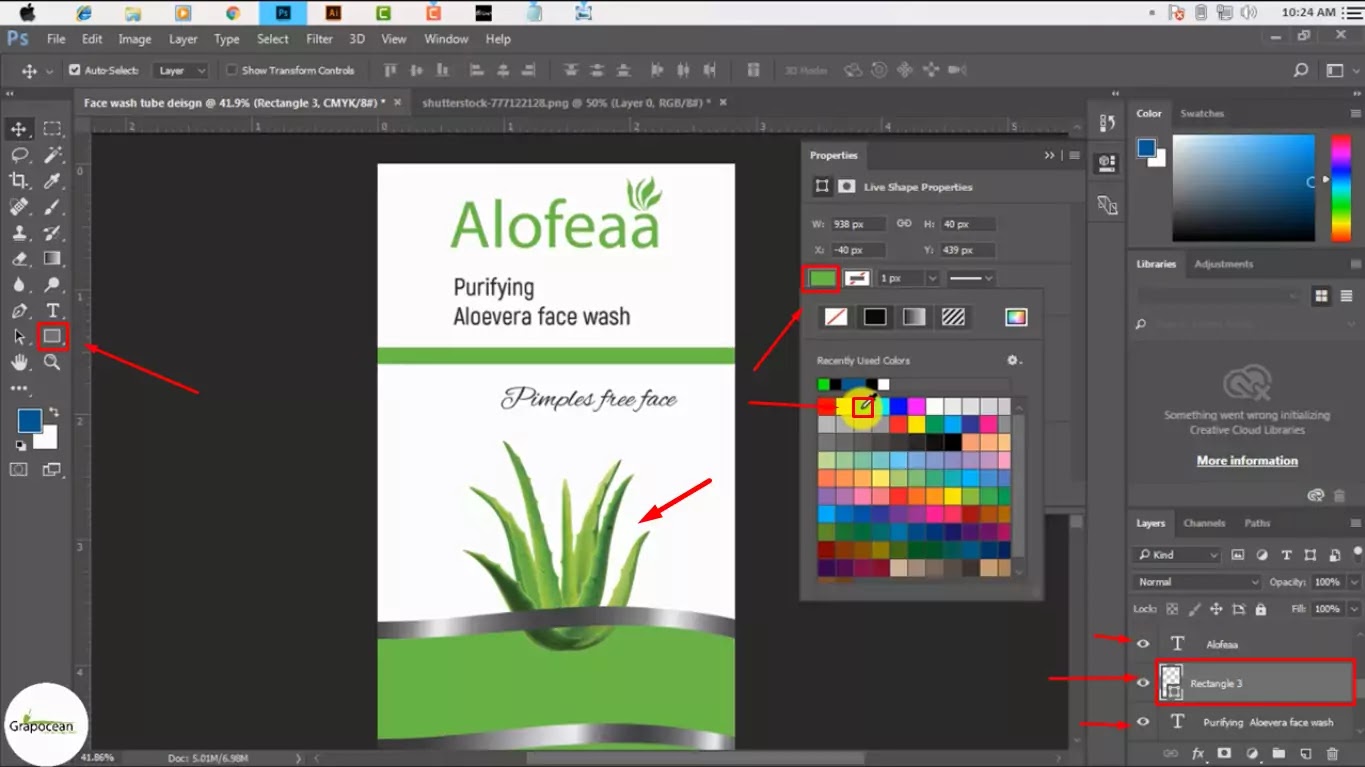Open the Kind filter dropdown in Layers
Image resolution: width=1365 pixels, height=767 pixels.
click(1176, 554)
